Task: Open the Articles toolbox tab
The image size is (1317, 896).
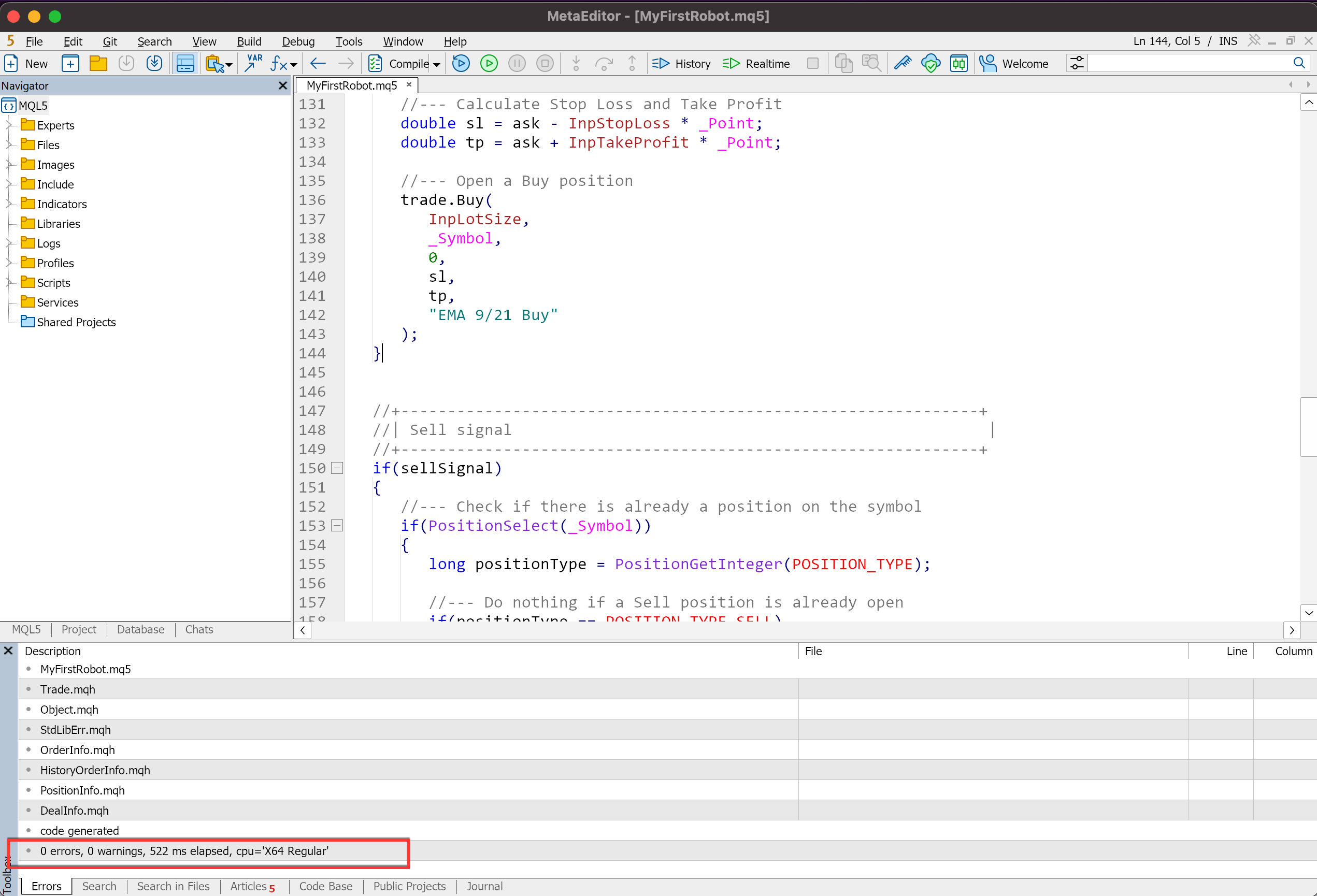Action: pos(253,886)
